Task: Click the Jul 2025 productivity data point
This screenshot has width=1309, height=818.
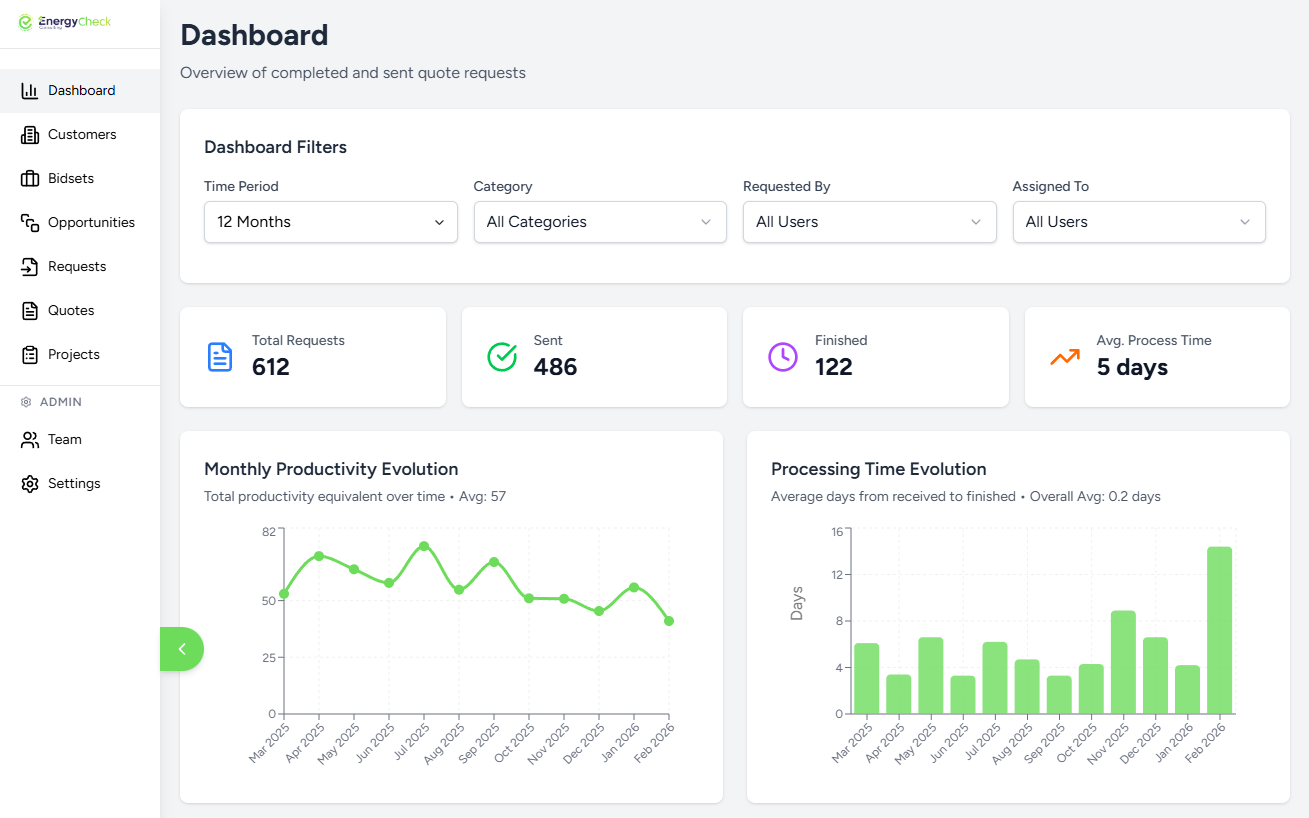Action: (x=424, y=546)
